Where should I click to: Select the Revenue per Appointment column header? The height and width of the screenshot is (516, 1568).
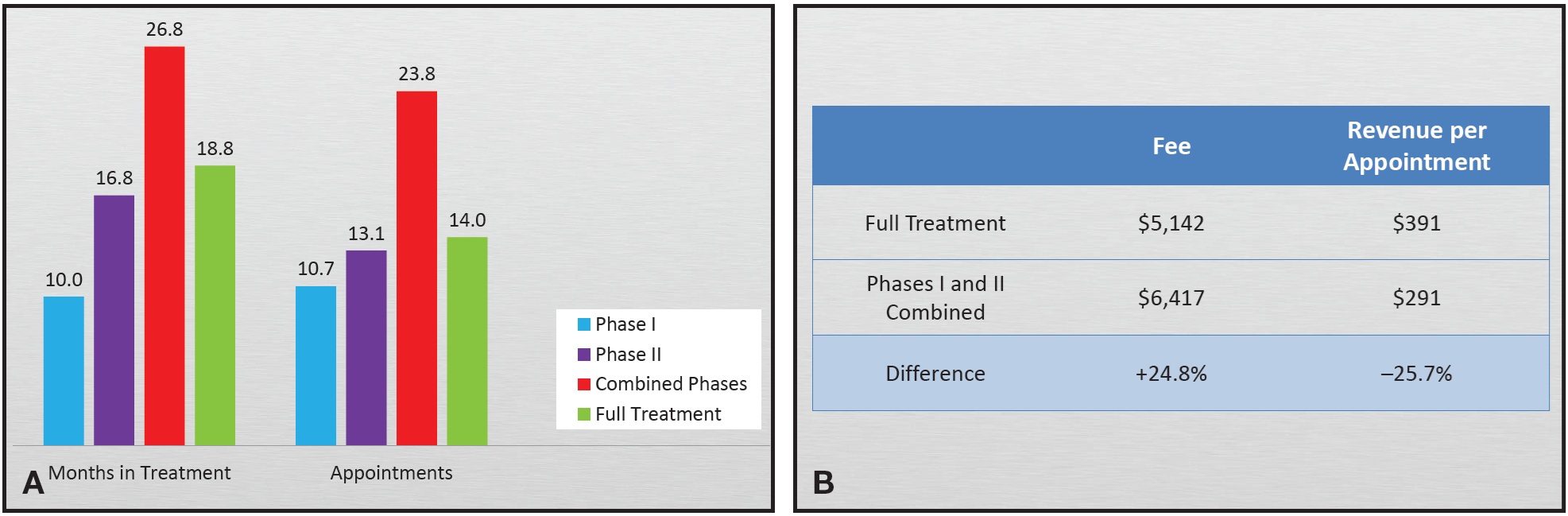point(1416,146)
